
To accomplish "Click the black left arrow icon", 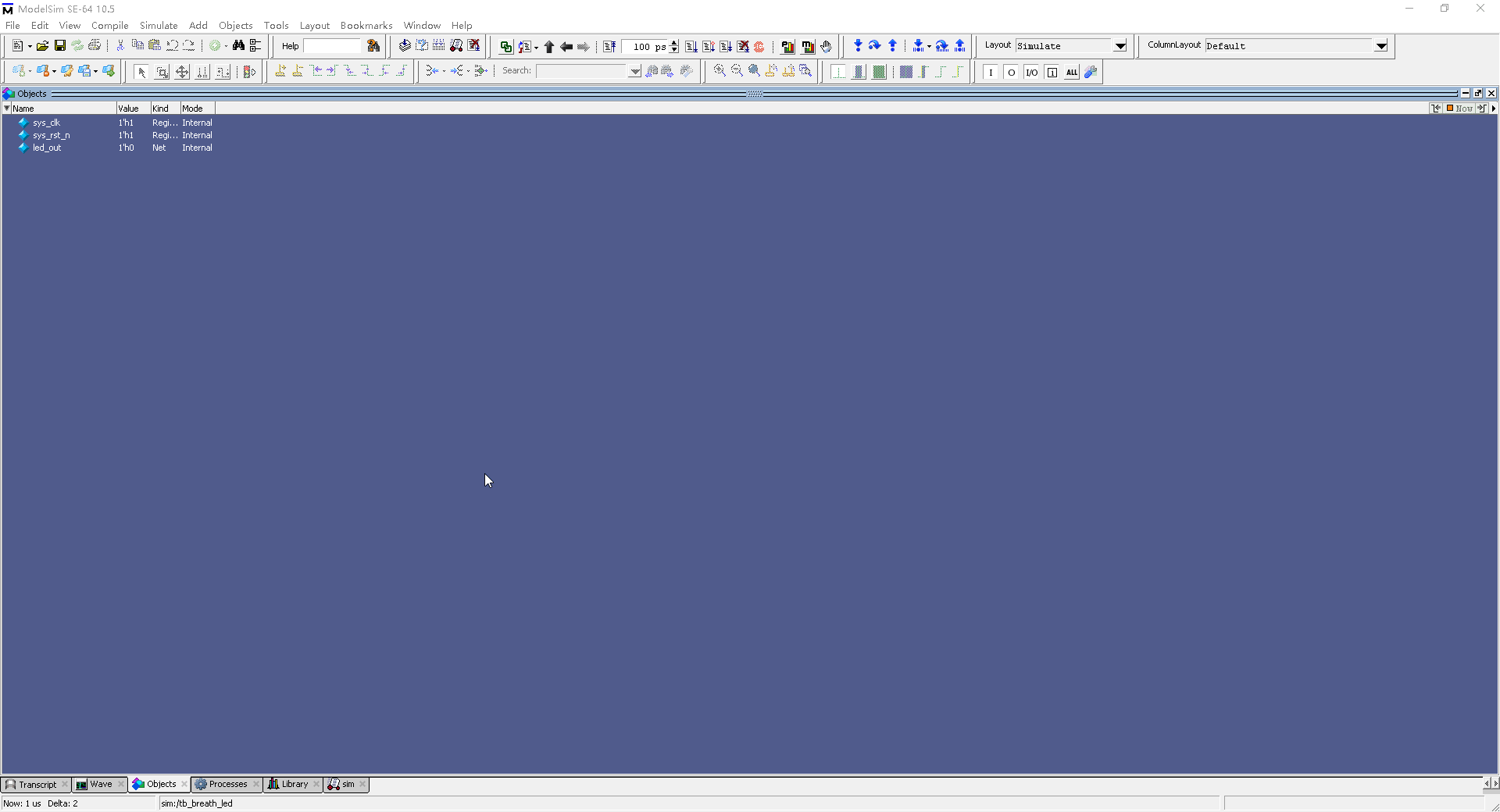I will [x=566, y=47].
